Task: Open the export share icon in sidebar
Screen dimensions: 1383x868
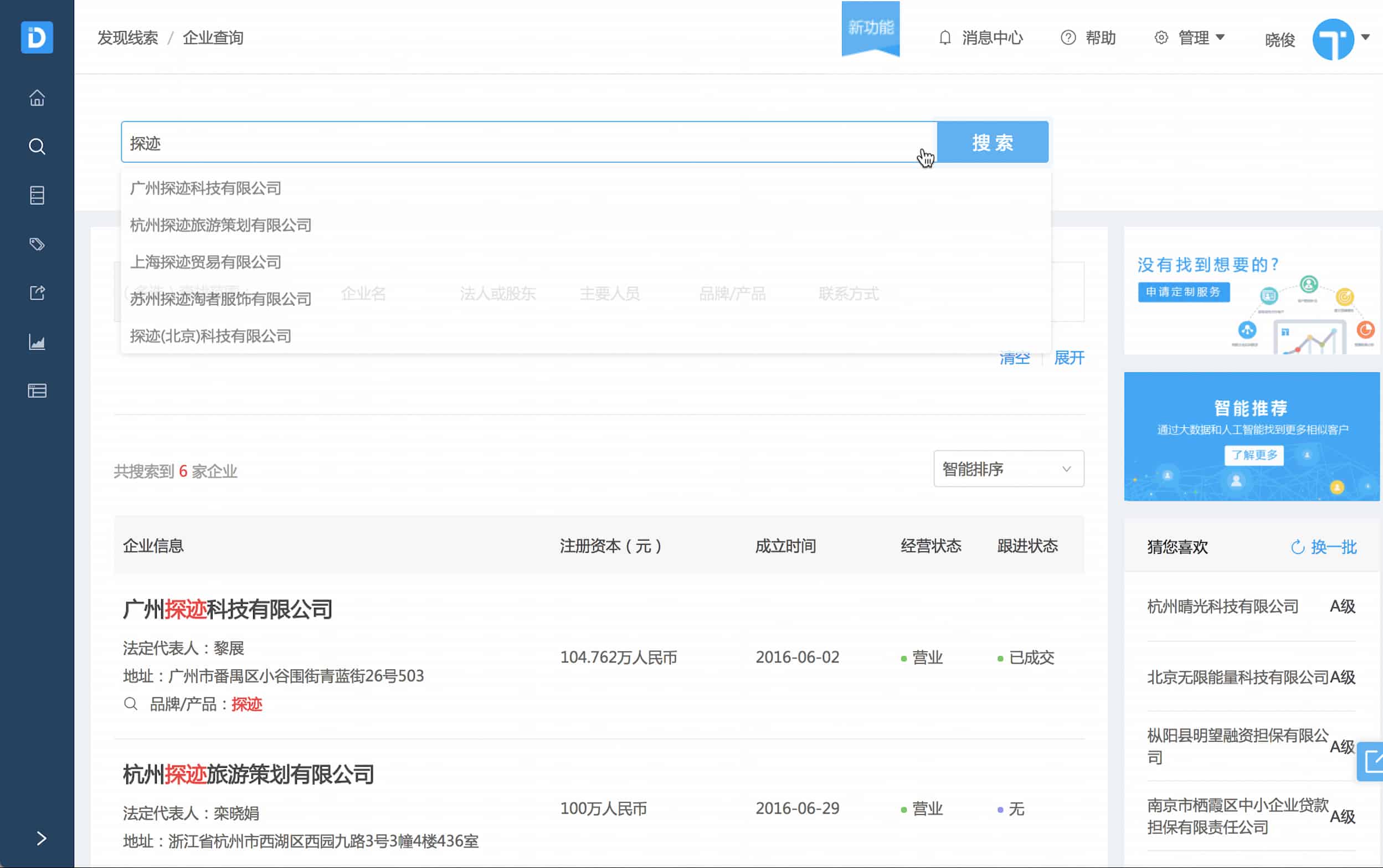Action: click(37, 293)
